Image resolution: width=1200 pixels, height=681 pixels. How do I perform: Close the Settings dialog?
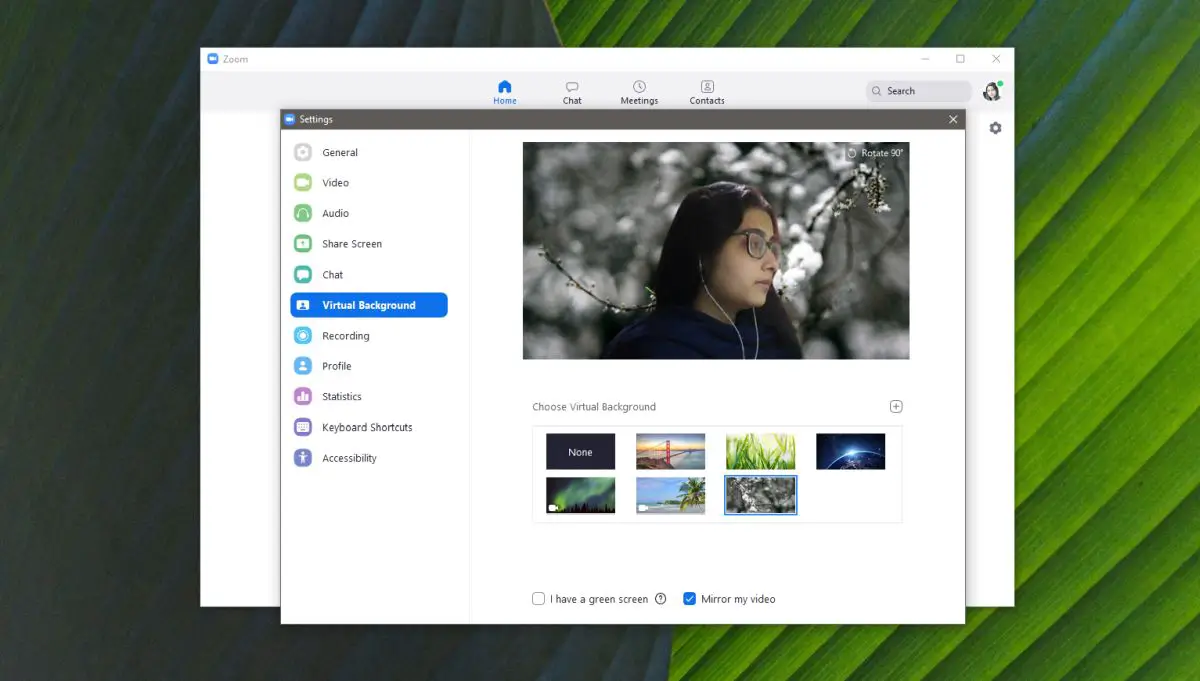tap(953, 119)
